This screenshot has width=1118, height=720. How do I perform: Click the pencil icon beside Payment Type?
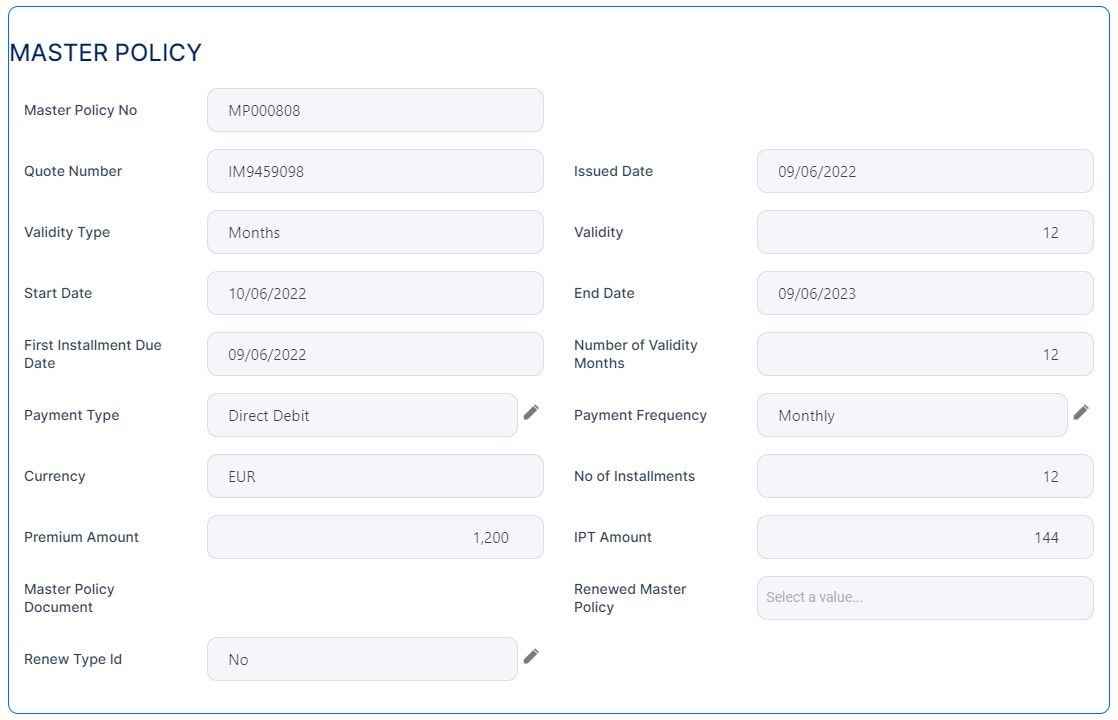point(531,412)
